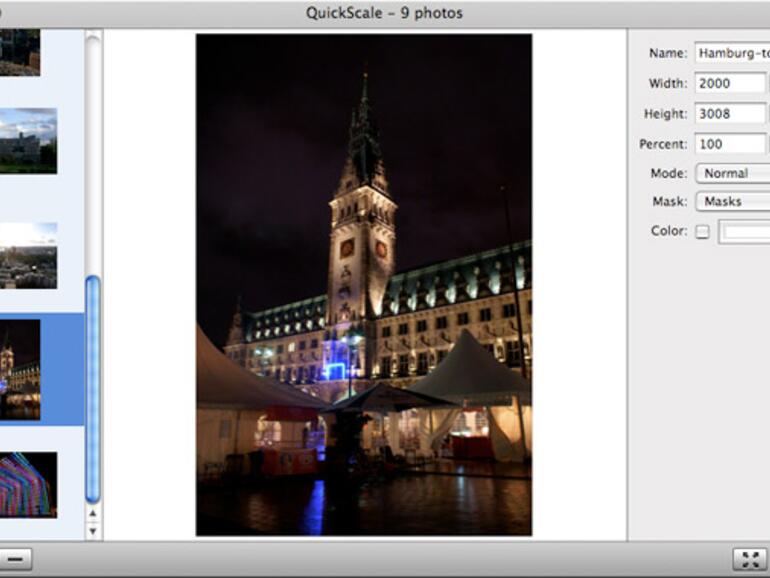The image size is (770, 578).
Task: Click the scroll up arrow in thumbnail list
Action: pyautogui.click(x=93, y=514)
